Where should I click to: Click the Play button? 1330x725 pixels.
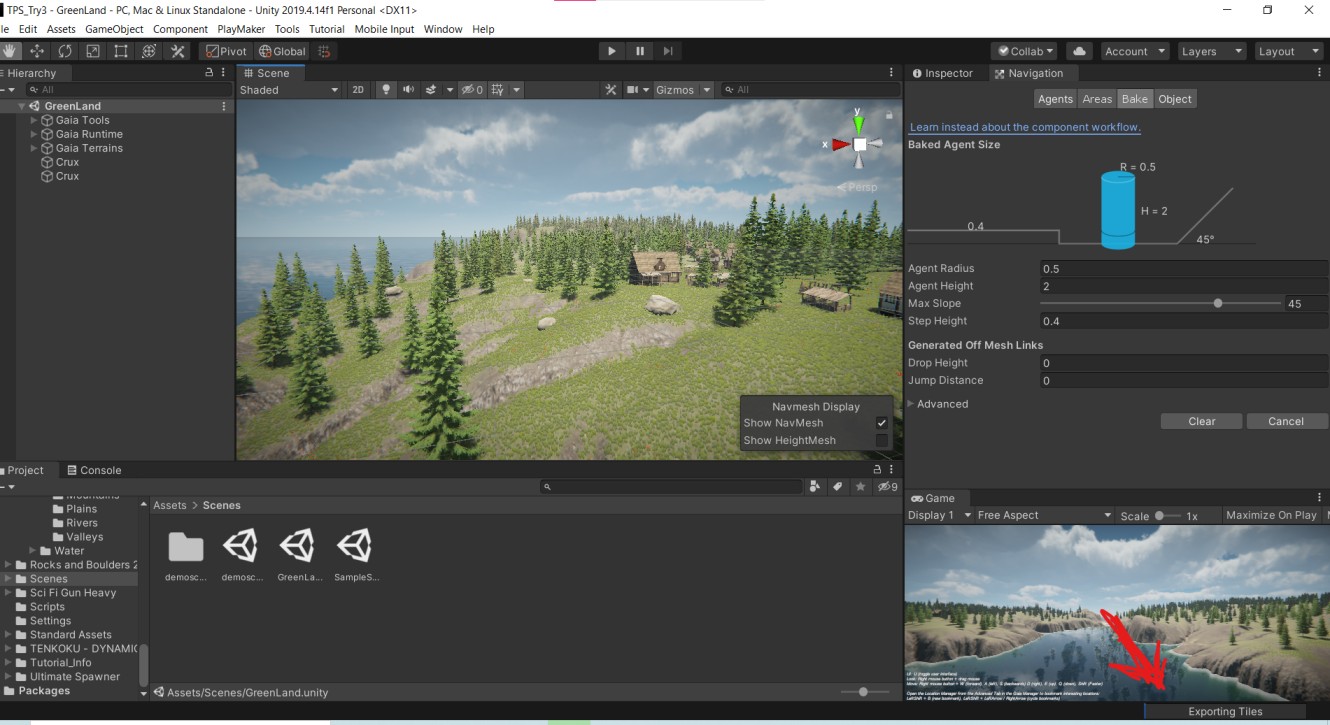click(612, 51)
